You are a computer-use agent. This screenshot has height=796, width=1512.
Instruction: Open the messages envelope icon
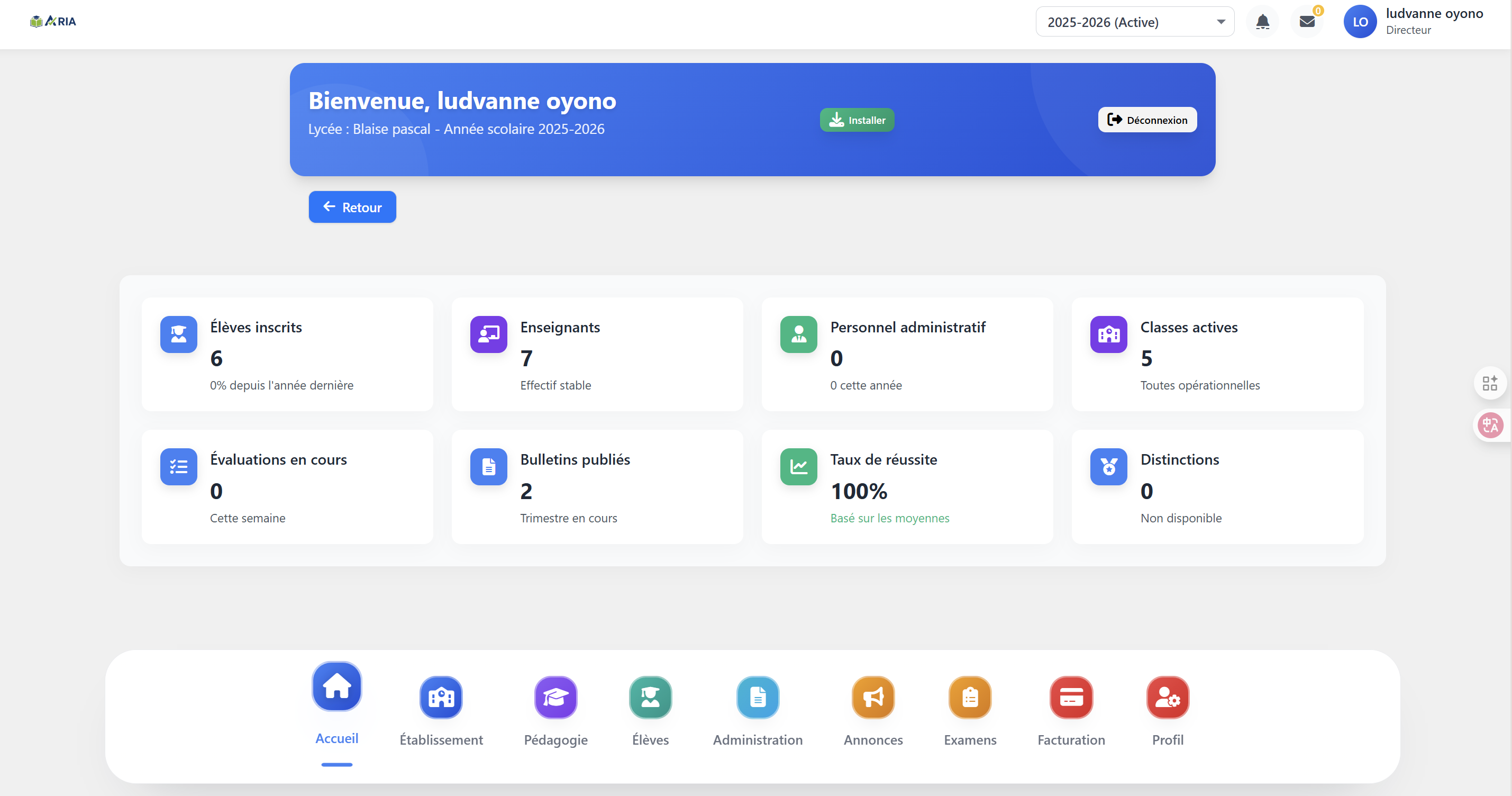coord(1307,22)
